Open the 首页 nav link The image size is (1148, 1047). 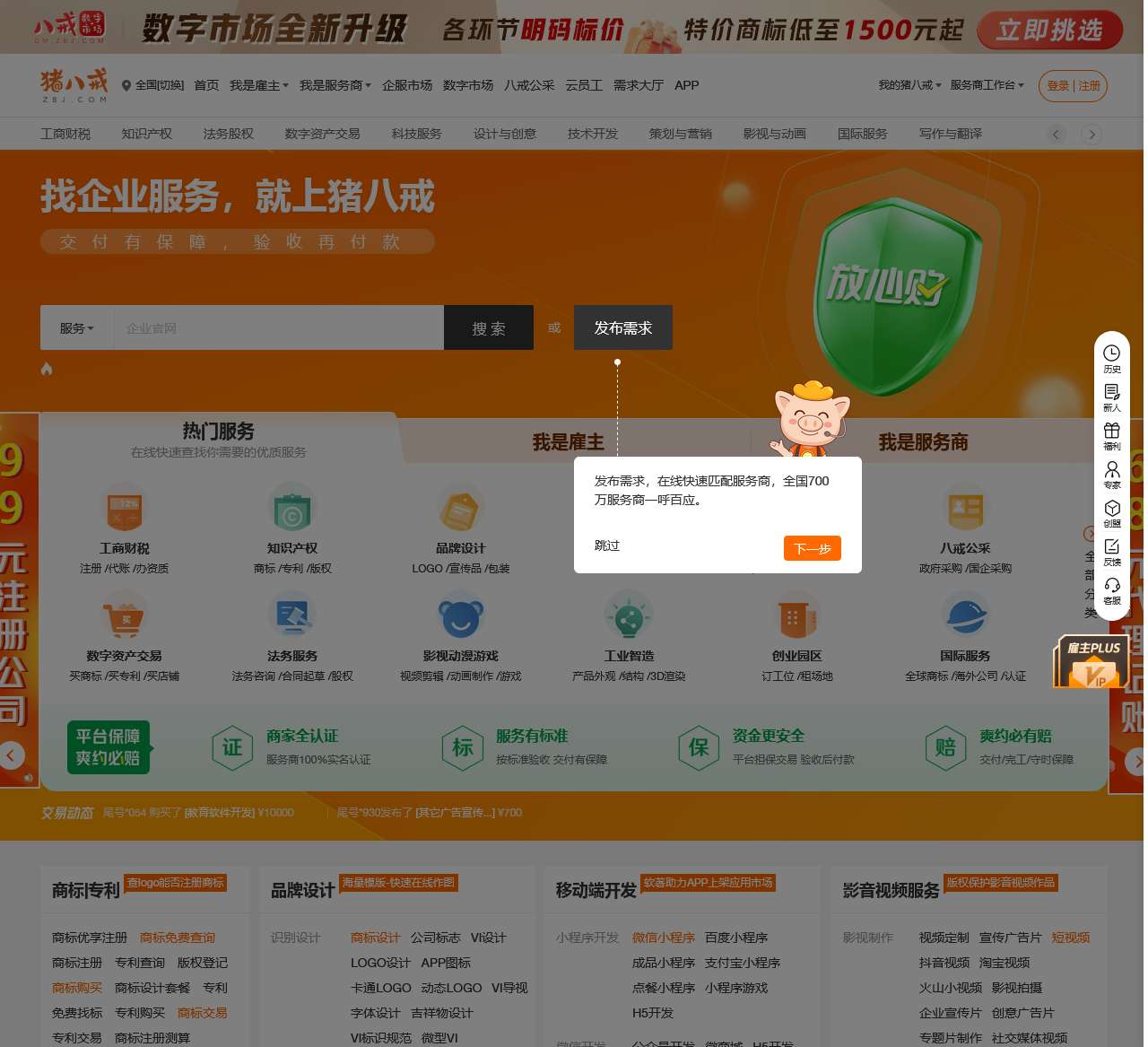[206, 85]
